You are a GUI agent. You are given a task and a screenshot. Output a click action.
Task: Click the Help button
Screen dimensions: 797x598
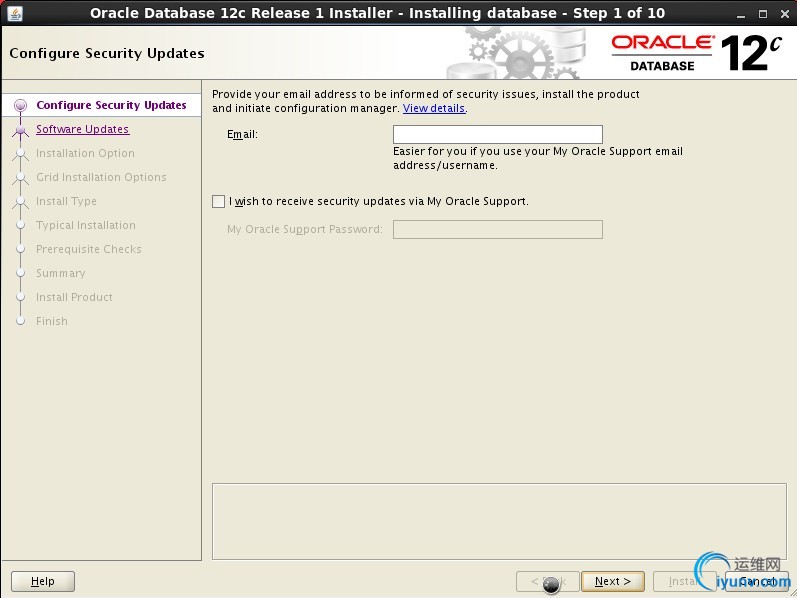[43, 581]
